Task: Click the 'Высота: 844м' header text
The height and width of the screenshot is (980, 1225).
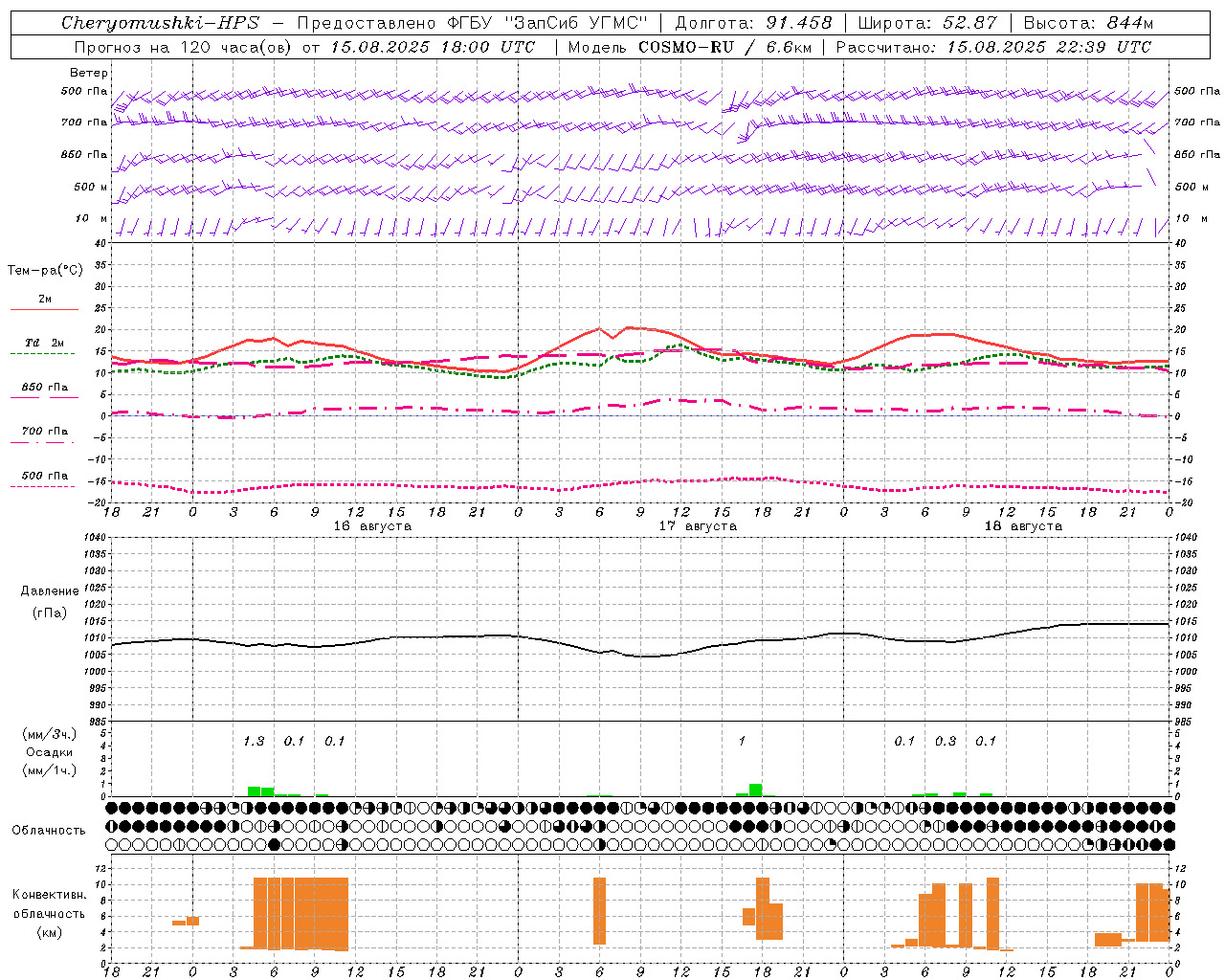Action: [x=1088, y=23]
